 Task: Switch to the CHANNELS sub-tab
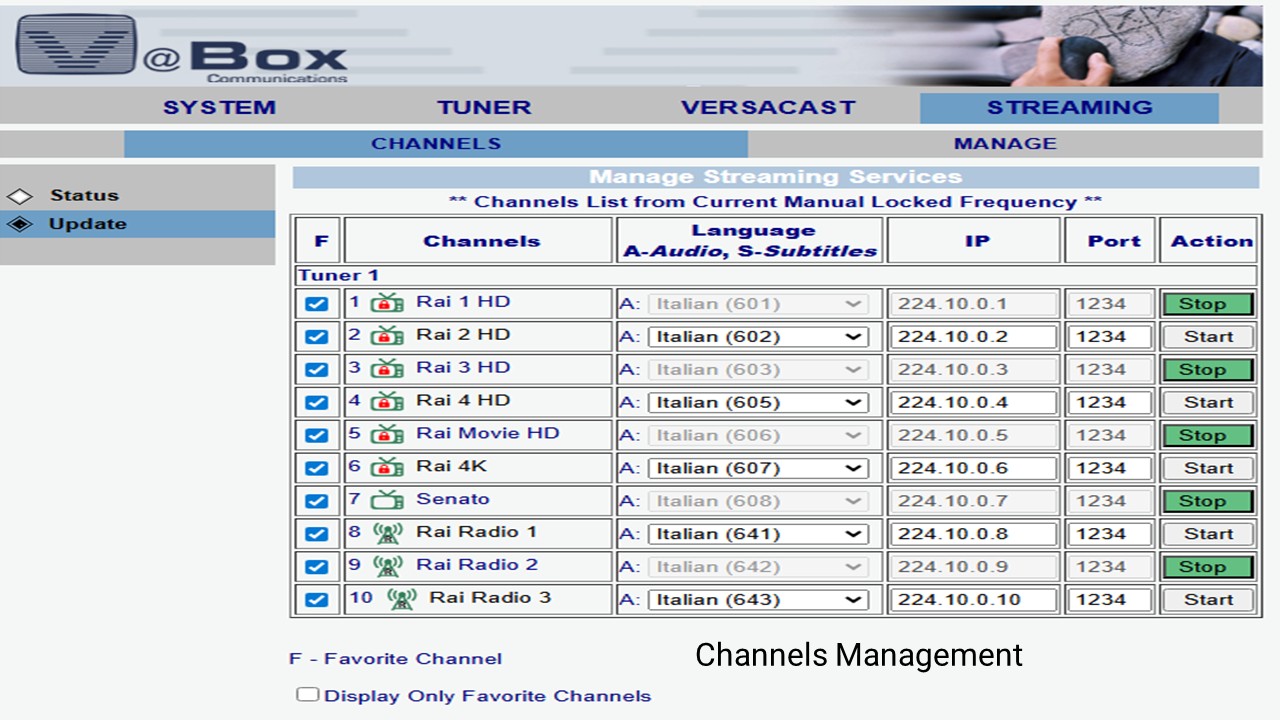click(436, 144)
